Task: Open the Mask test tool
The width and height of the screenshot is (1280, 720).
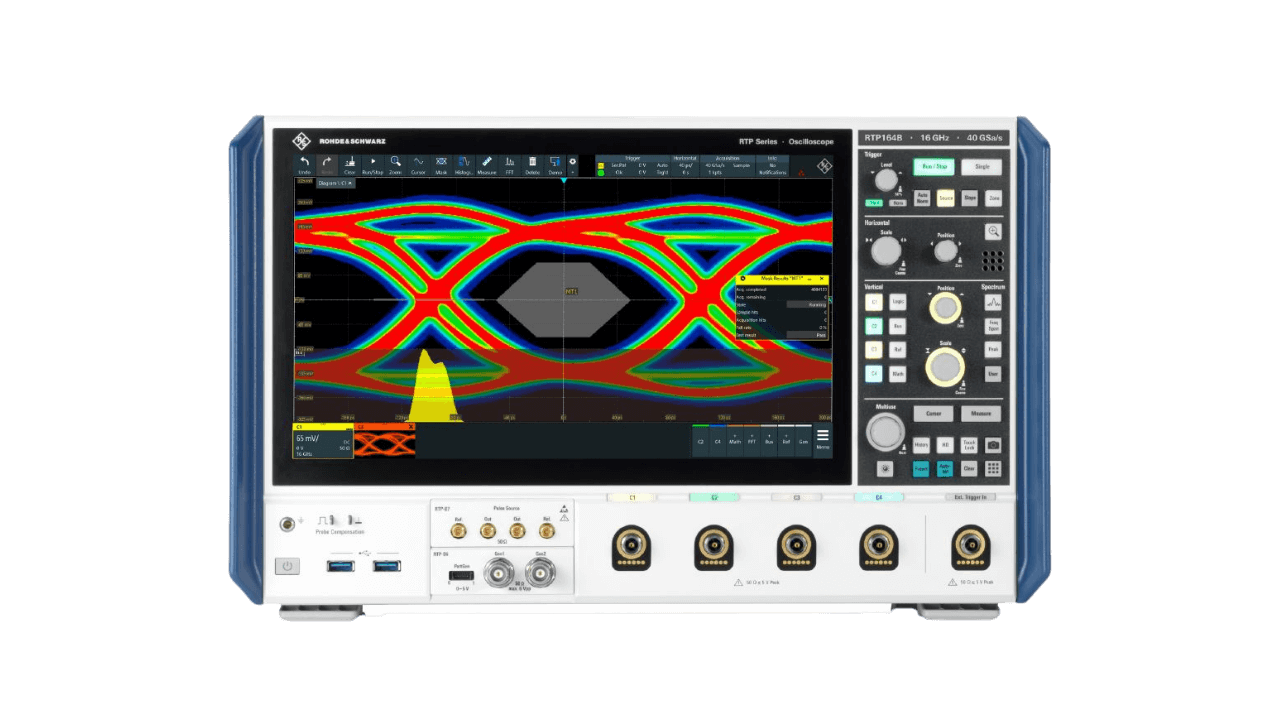Action: pos(441,165)
